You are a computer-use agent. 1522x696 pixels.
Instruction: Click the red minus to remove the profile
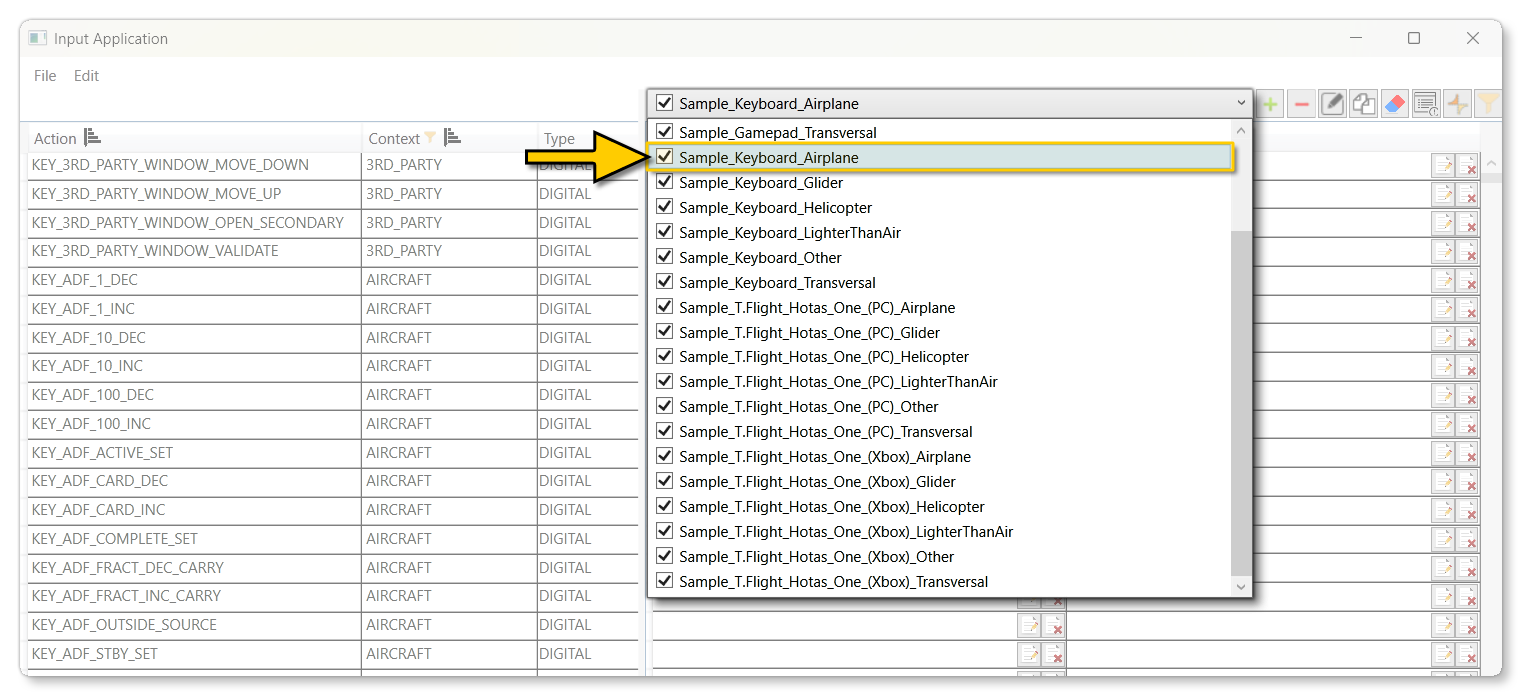coord(1301,103)
